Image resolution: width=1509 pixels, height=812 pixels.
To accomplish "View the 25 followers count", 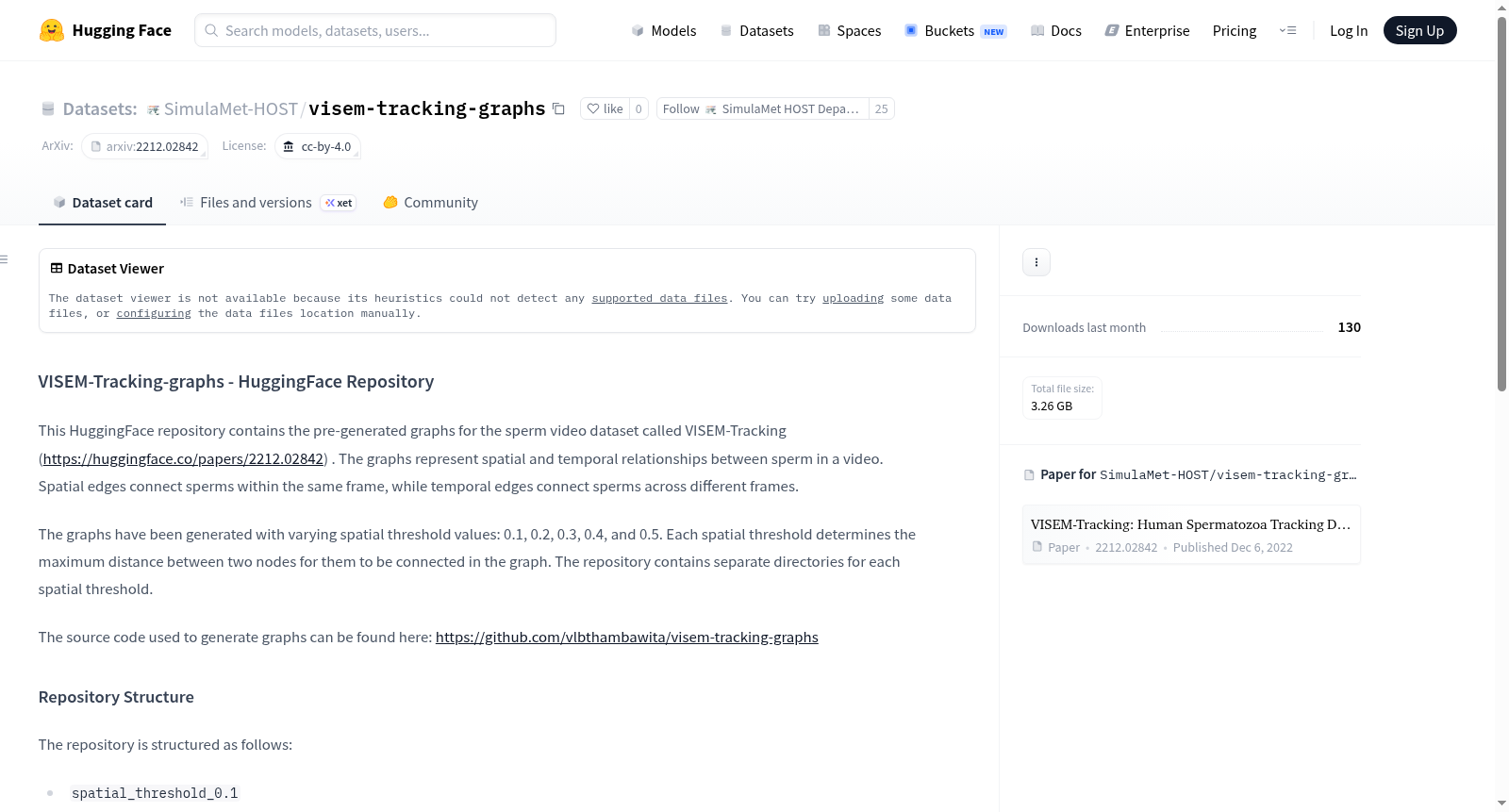I will click(881, 108).
